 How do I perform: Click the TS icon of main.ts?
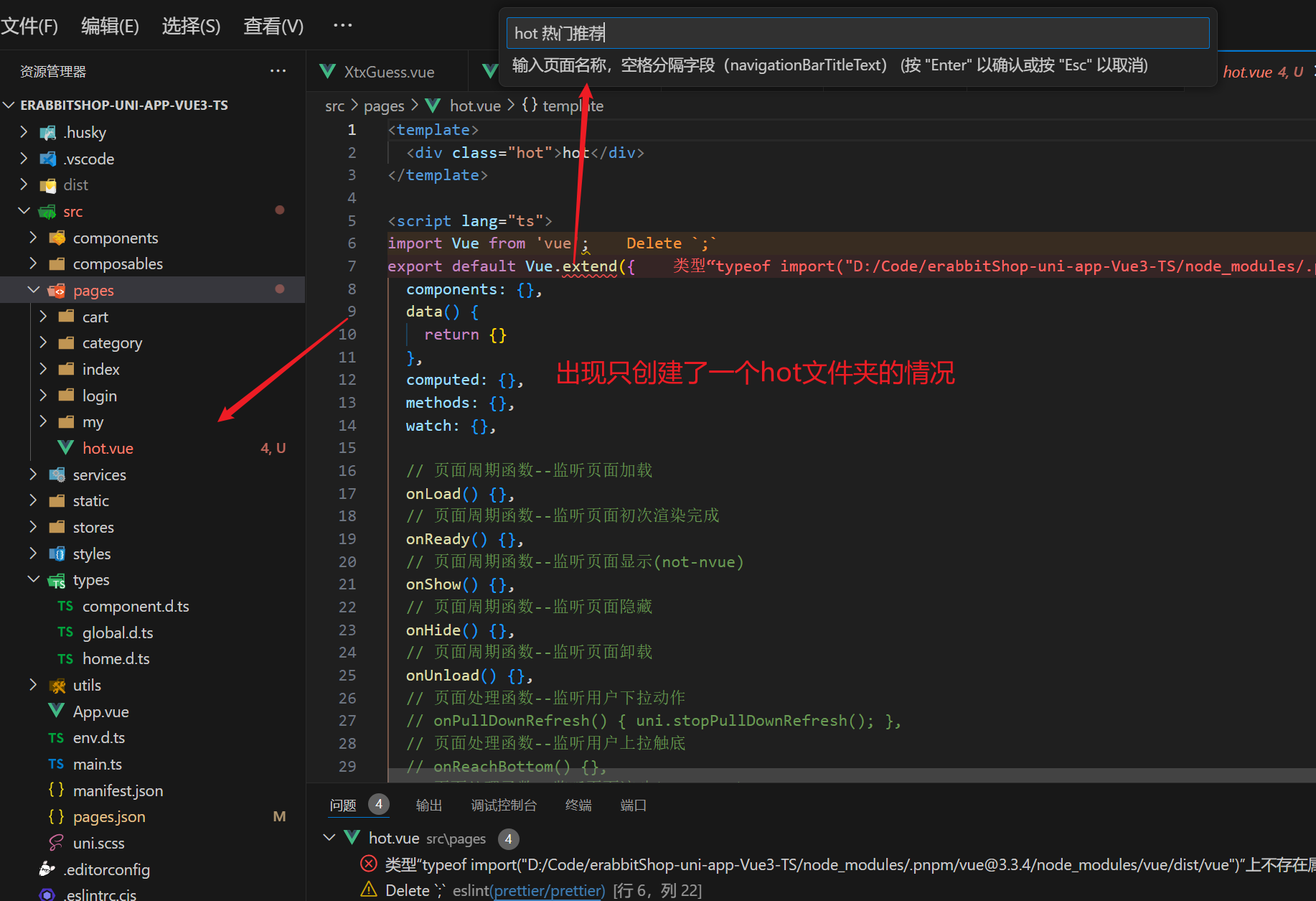56,764
